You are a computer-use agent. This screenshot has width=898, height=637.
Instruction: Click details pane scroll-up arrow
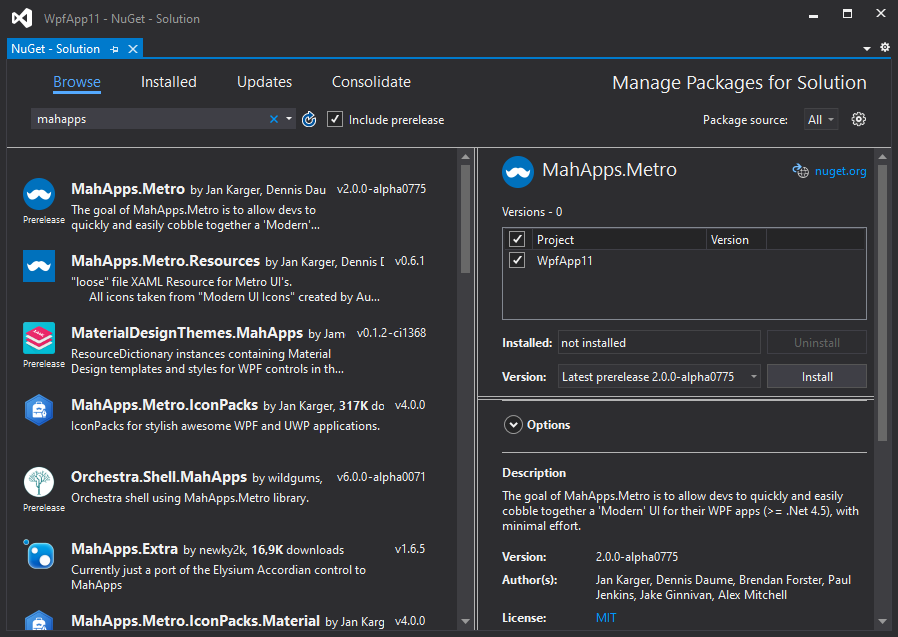(882, 156)
